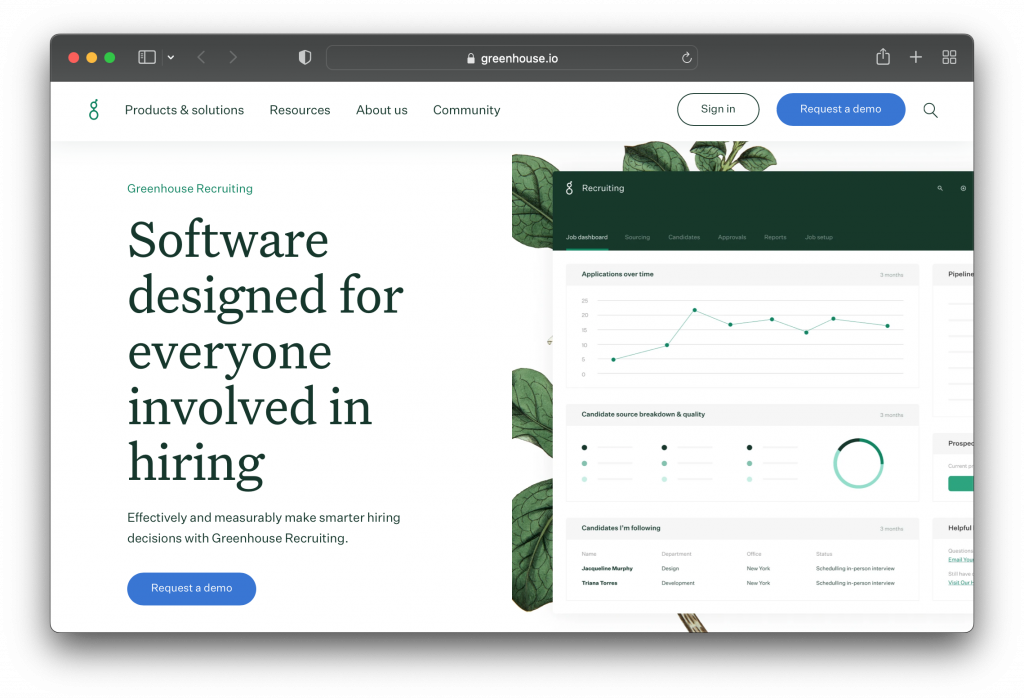
Task: Go forward with the browser forward arrow
Action: click(x=233, y=57)
